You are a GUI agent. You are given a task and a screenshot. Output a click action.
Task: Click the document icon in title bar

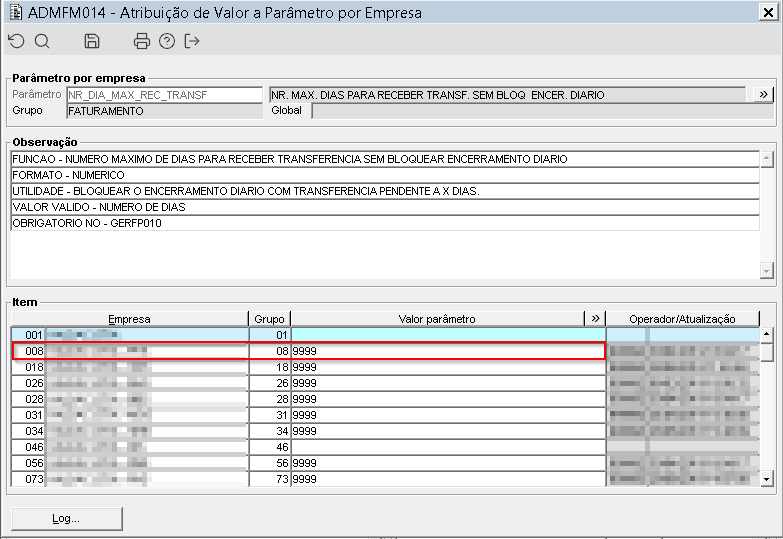(16, 12)
